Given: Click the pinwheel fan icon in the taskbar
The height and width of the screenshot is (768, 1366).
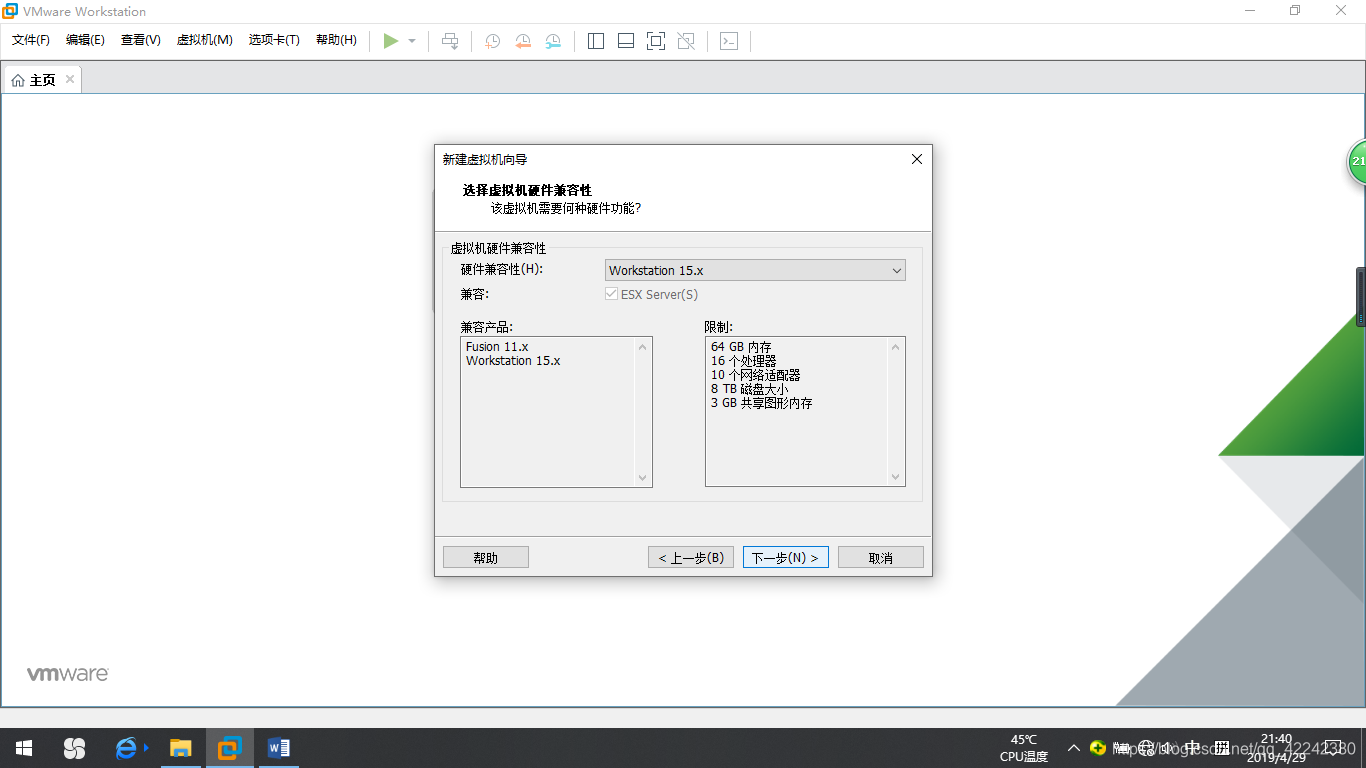Looking at the screenshot, I should tap(75, 748).
